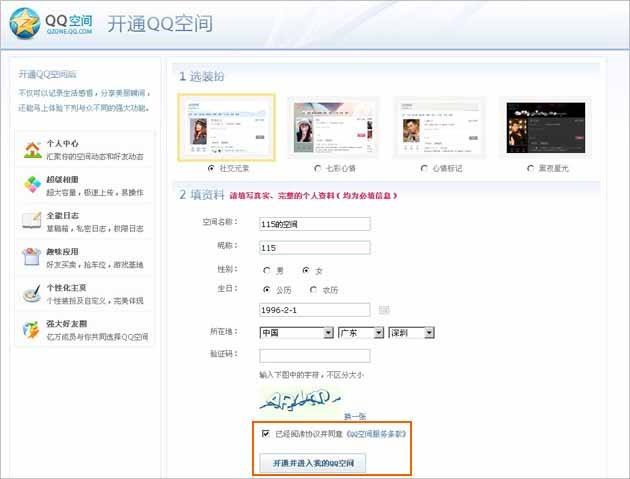630x479 pixels.
Task: Click the 超级相册 photo icon
Action: tap(30, 185)
